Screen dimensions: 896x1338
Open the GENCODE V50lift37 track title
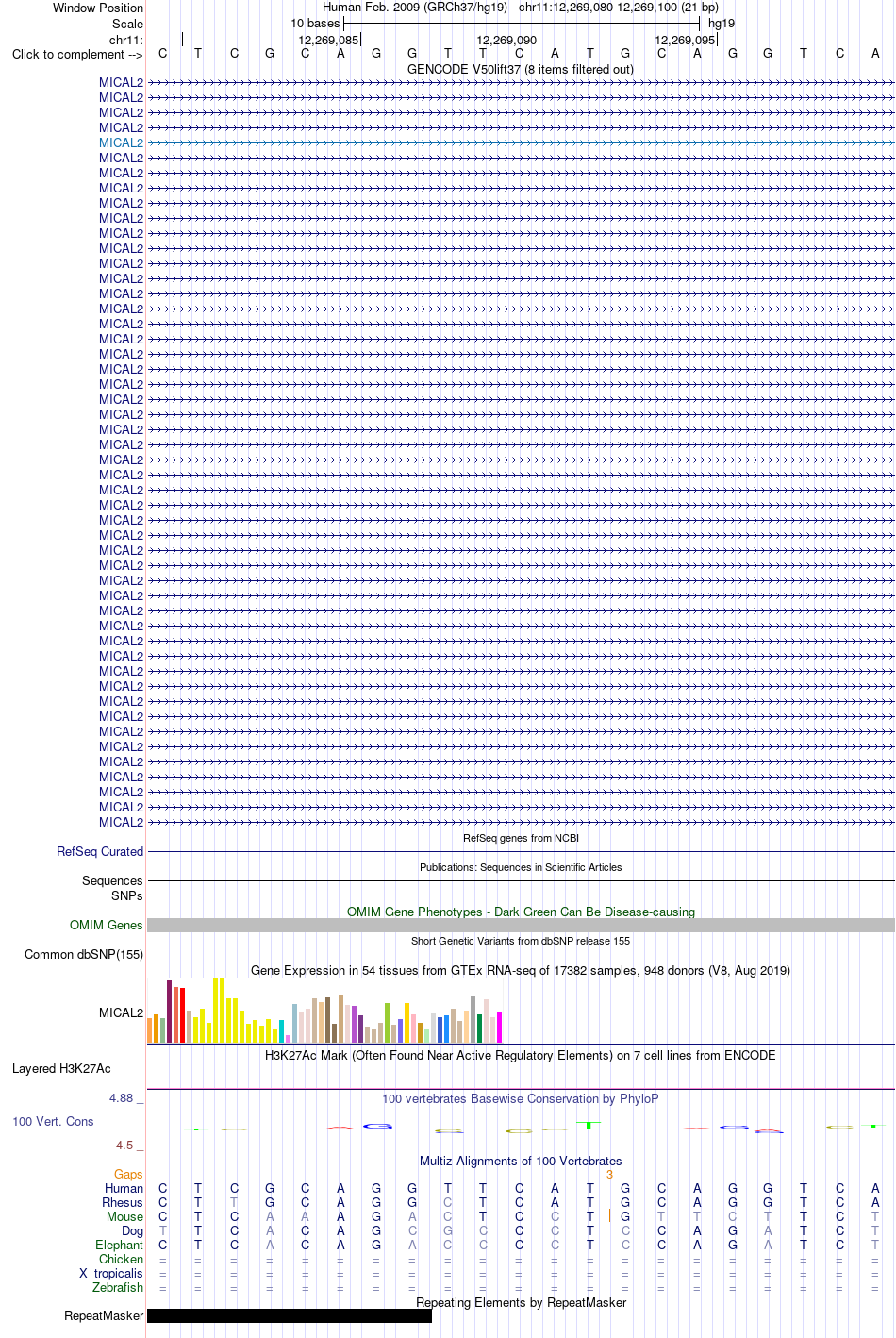click(x=521, y=69)
